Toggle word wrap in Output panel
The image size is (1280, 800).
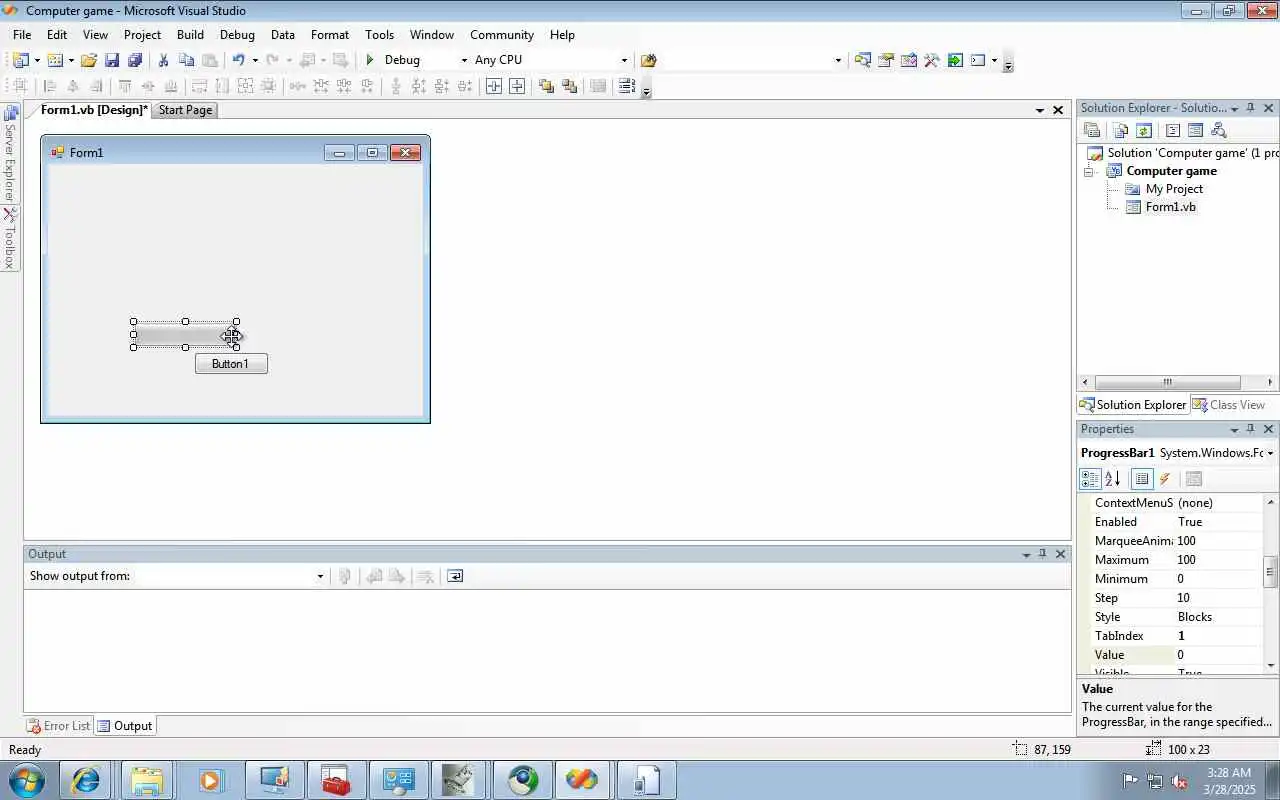pyautogui.click(x=455, y=576)
